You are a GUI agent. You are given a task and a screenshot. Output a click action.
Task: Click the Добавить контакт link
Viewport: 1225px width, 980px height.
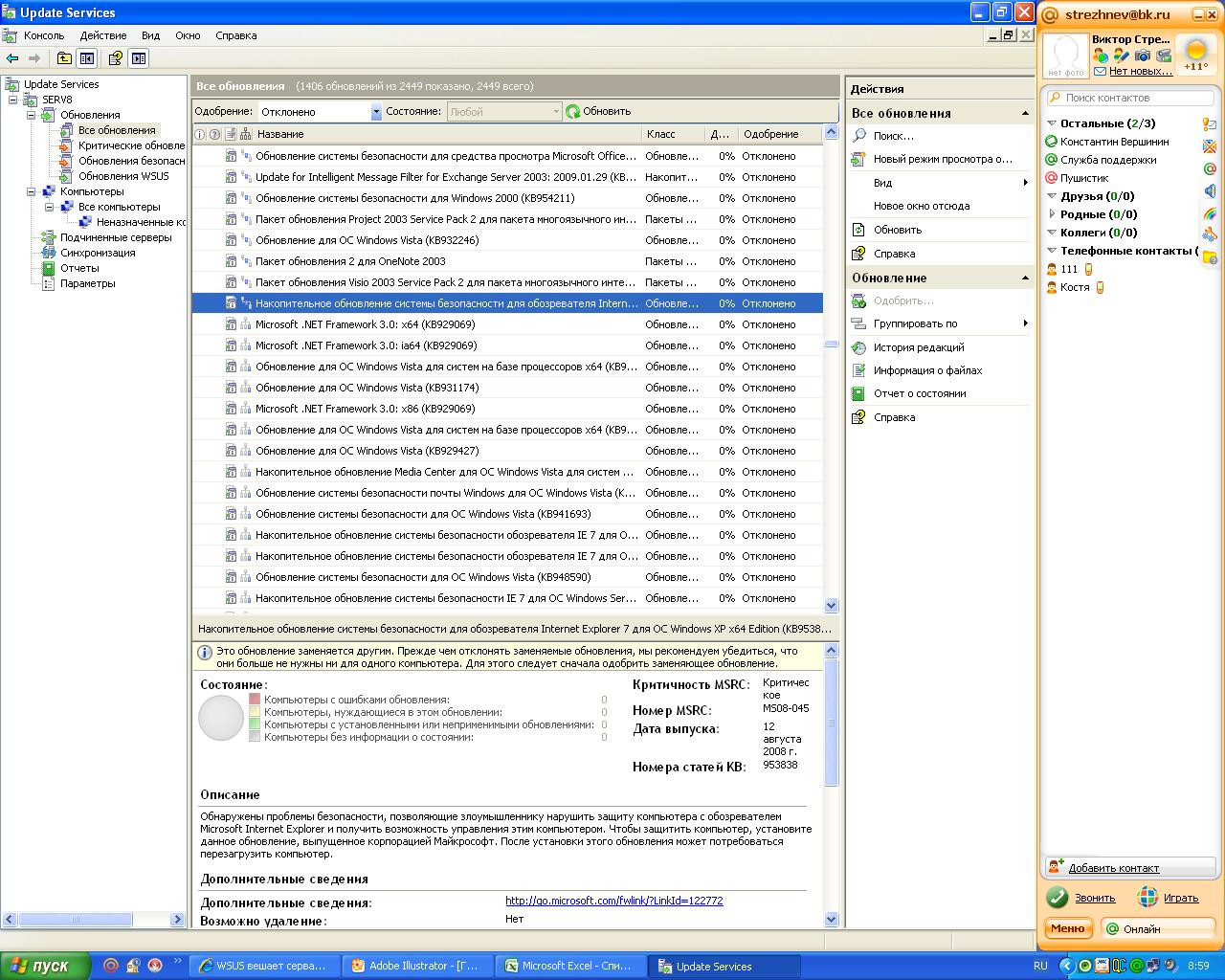tap(1114, 868)
